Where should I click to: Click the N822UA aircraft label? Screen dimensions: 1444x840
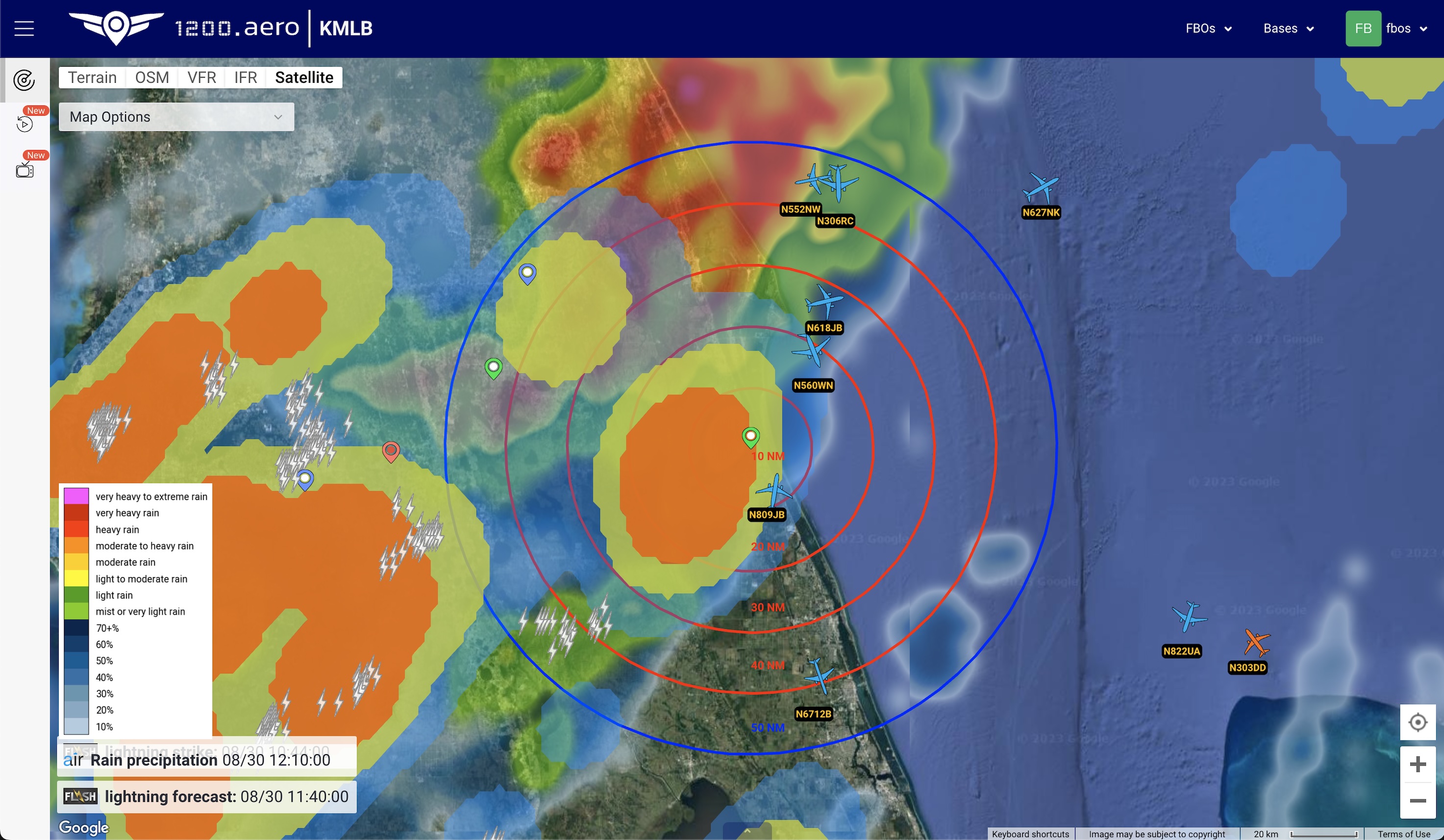[1182, 651]
